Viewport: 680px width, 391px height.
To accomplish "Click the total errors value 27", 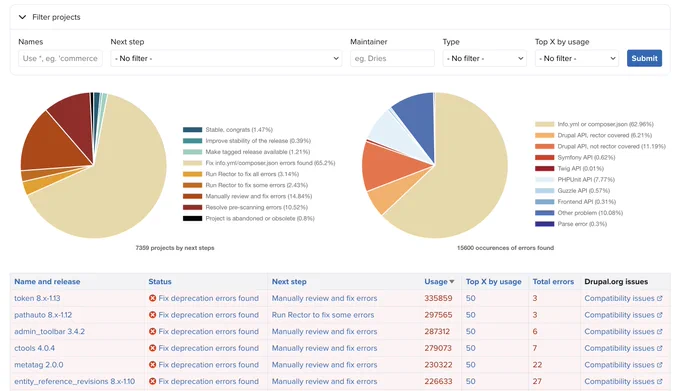I will pos(537,381).
